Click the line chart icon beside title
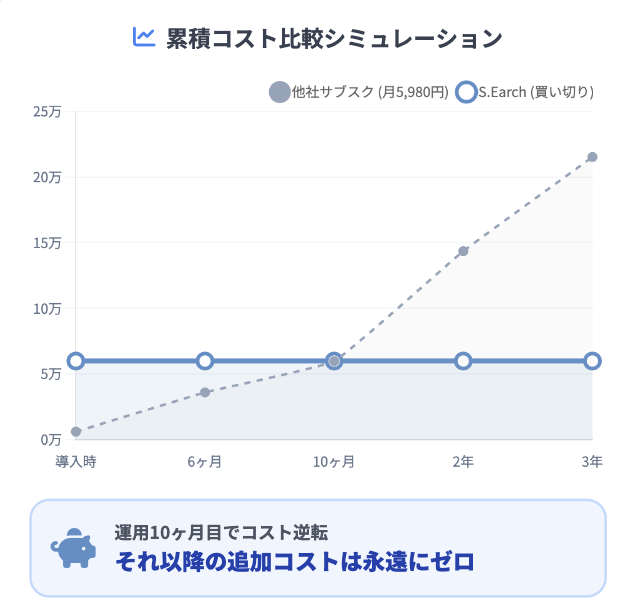The height and width of the screenshot is (614, 632). tap(144, 38)
